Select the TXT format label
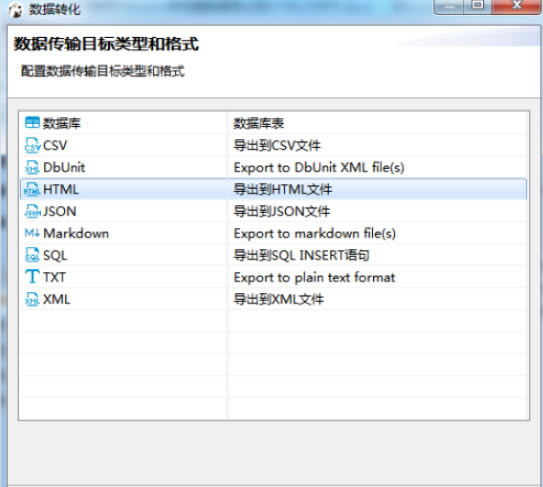 point(54,277)
